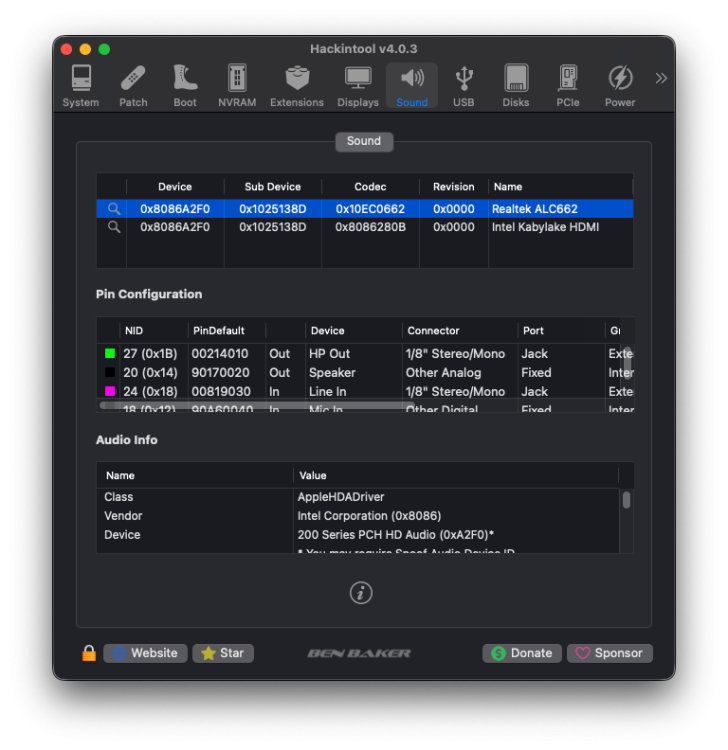This screenshot has width=728, height=750.
Task: Click the Codec column header
Action: pos(370,187)
